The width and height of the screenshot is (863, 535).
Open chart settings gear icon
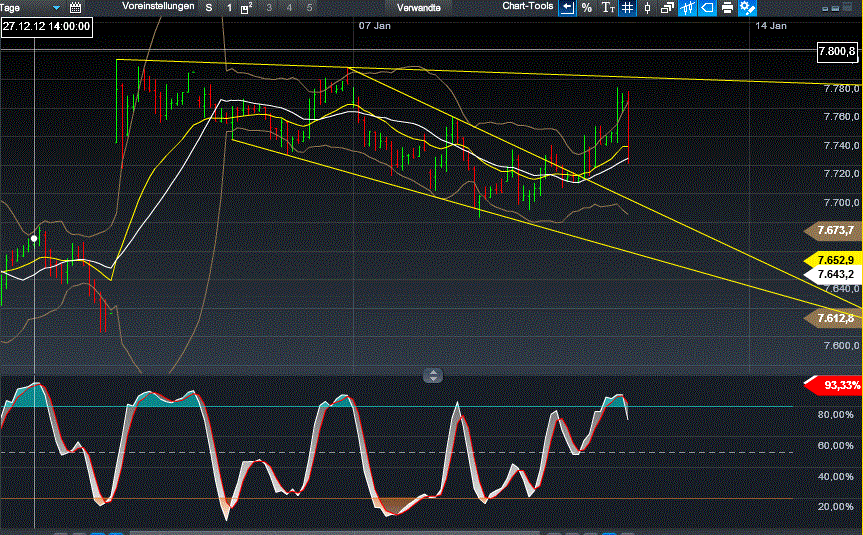747,7
